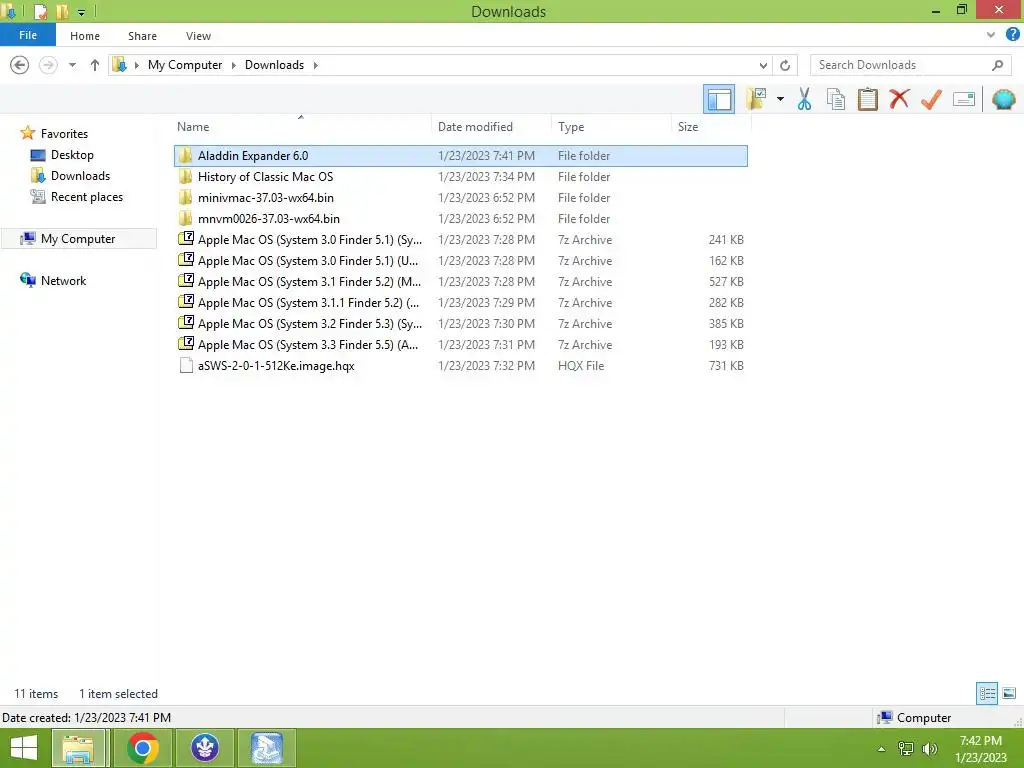Open Customize Quick Access Toolbar dropdown
Screen dimensions: 1024x768
click(x=81, y=12)
